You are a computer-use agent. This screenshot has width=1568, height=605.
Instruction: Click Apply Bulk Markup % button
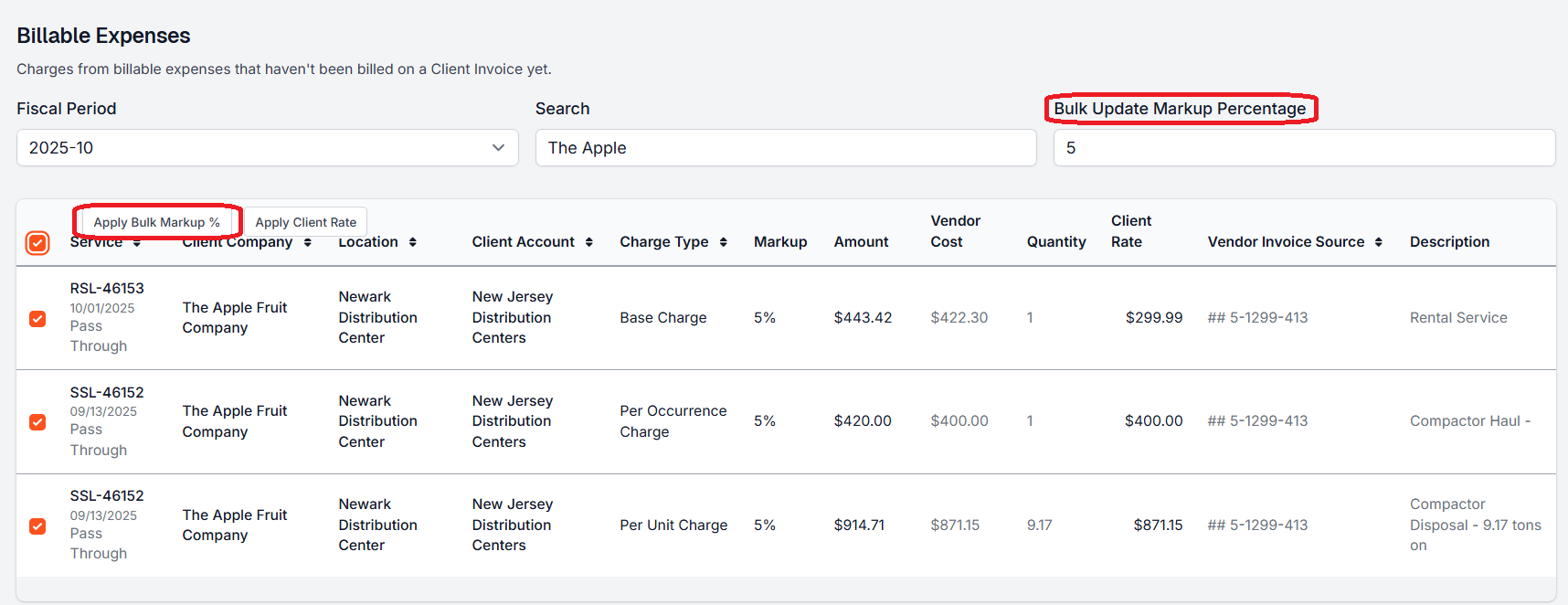(156, 222)
